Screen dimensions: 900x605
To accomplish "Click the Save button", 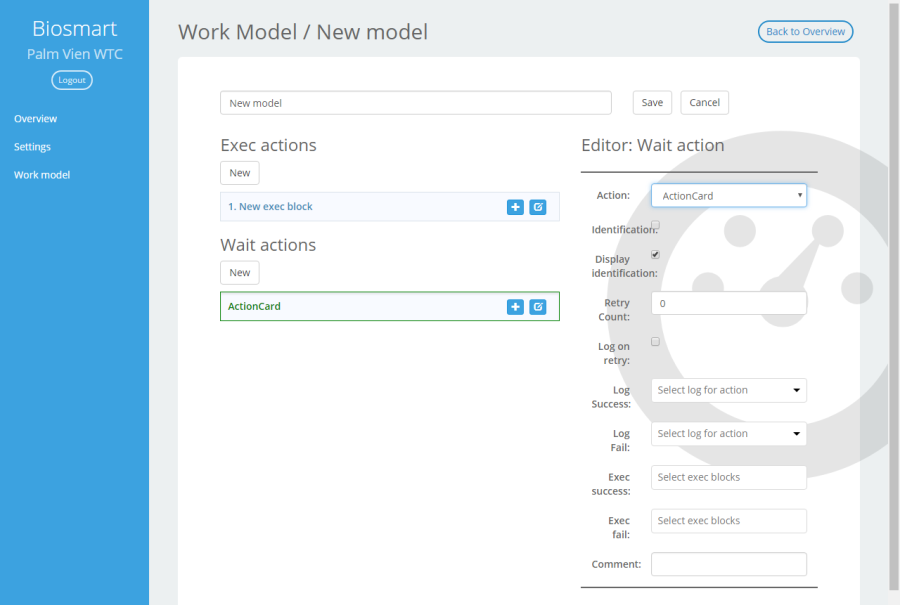I will pyautogui.click(x=652, y=103).
